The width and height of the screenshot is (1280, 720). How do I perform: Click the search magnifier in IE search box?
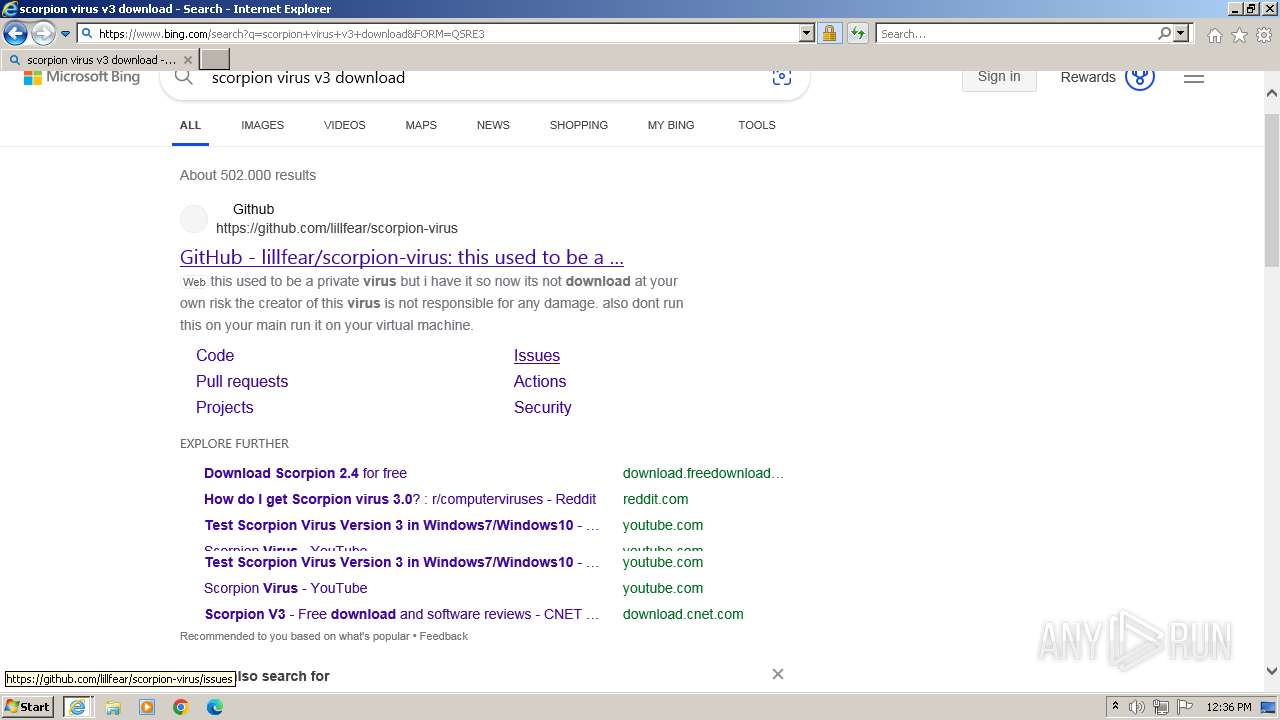(x=1164, y=33)
